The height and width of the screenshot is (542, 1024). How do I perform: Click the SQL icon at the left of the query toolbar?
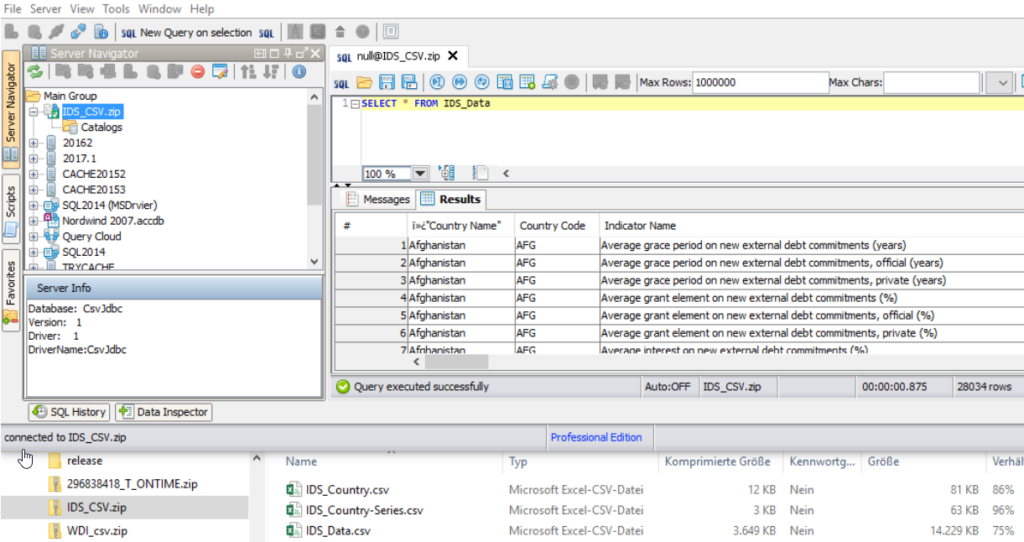point(342,84)
